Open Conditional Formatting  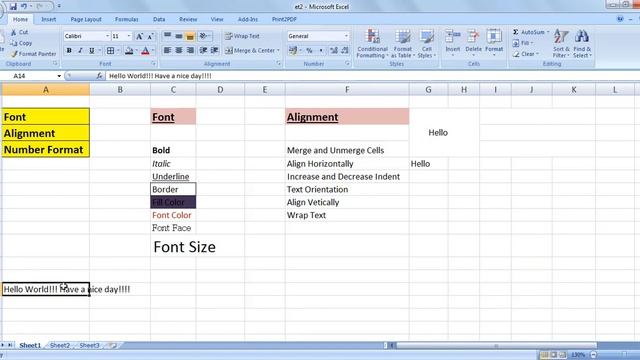(x=372, y=44)
